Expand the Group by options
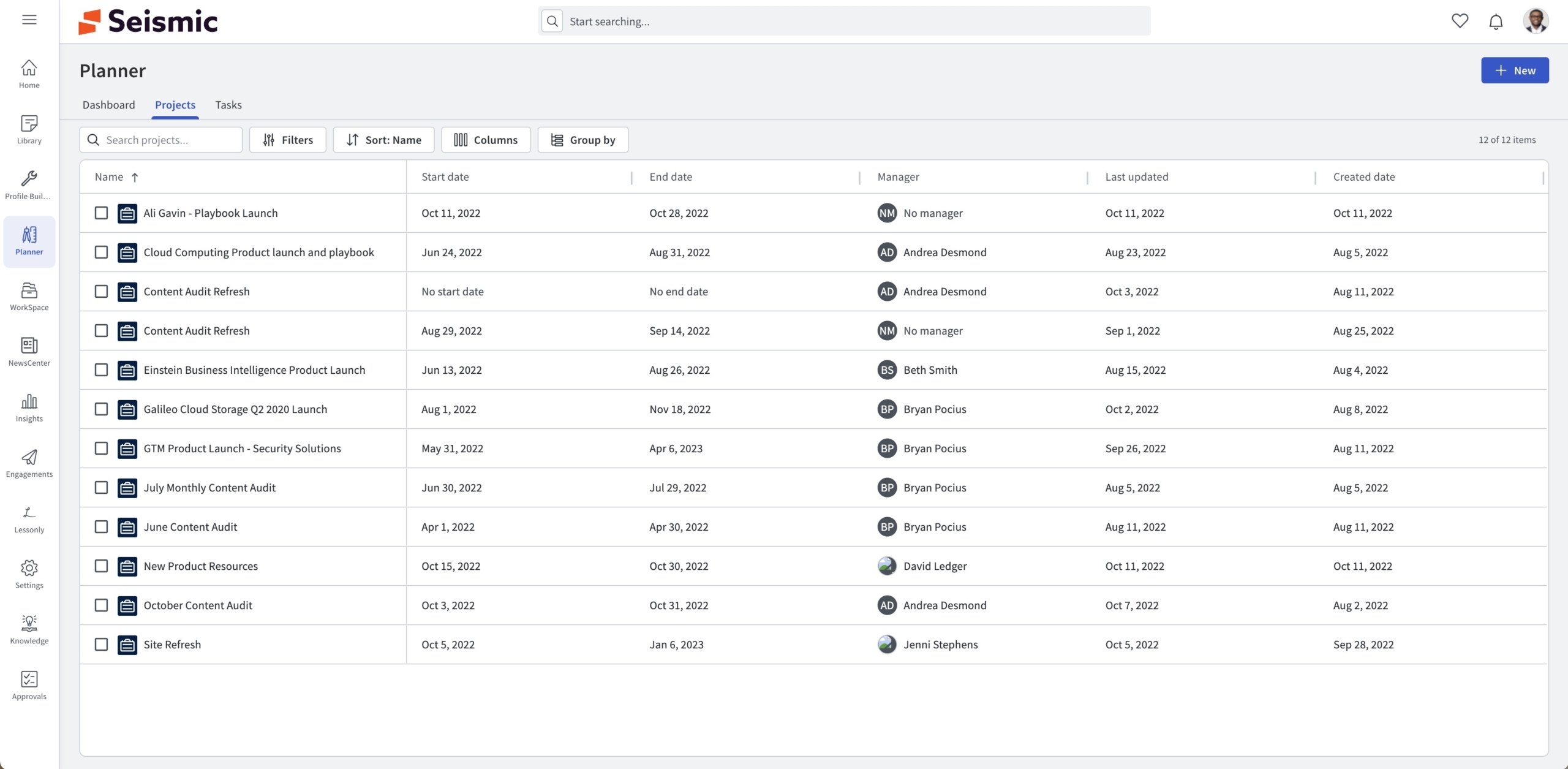The image size is (1568, 769). 582,140
